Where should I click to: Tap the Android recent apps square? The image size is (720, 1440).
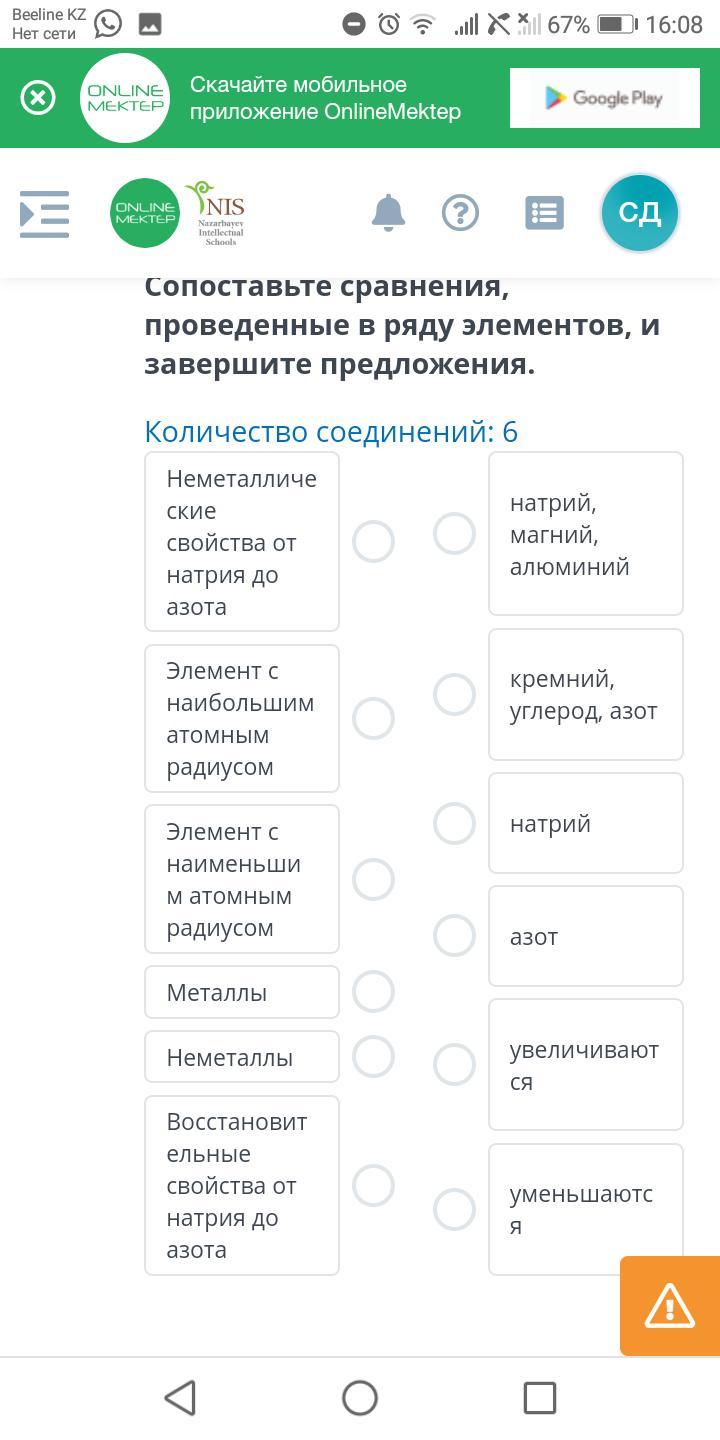point(540,1398)
